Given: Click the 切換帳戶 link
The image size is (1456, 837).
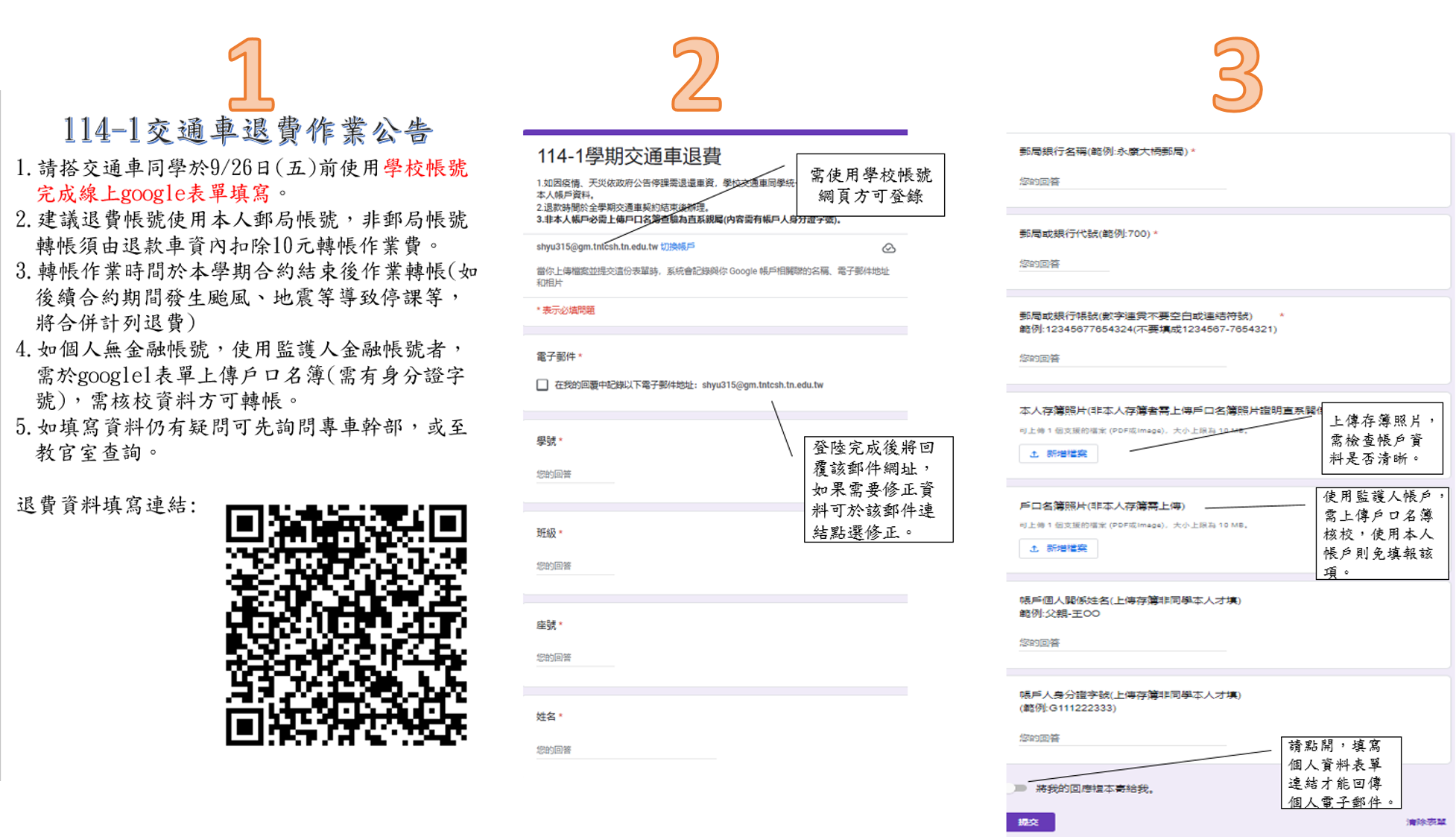Looking at the screenshot, I should (x=677, y=247).
